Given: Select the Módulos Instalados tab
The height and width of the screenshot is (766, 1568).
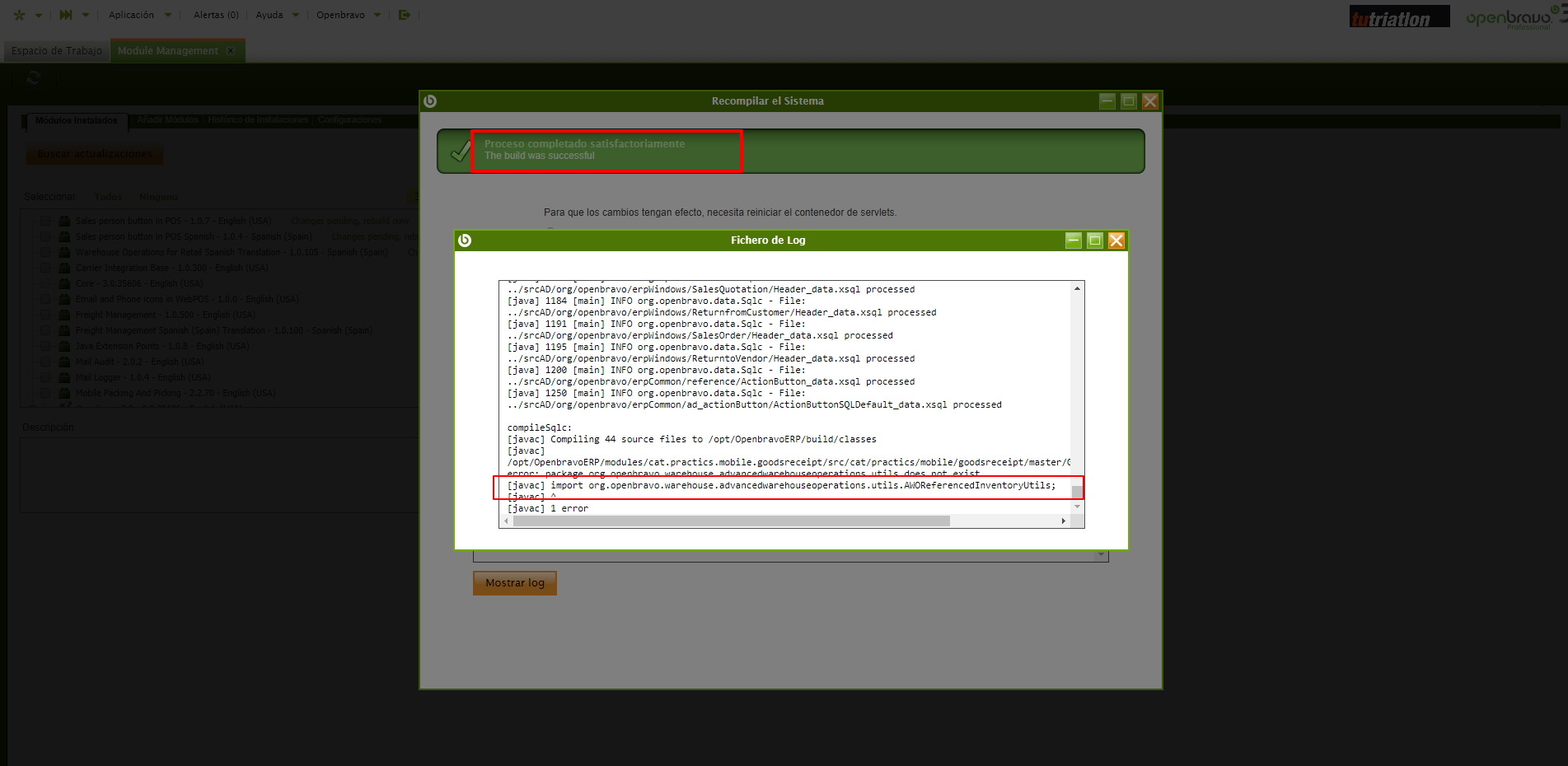Looking at the screenshot, I should (x=77, y=121).
